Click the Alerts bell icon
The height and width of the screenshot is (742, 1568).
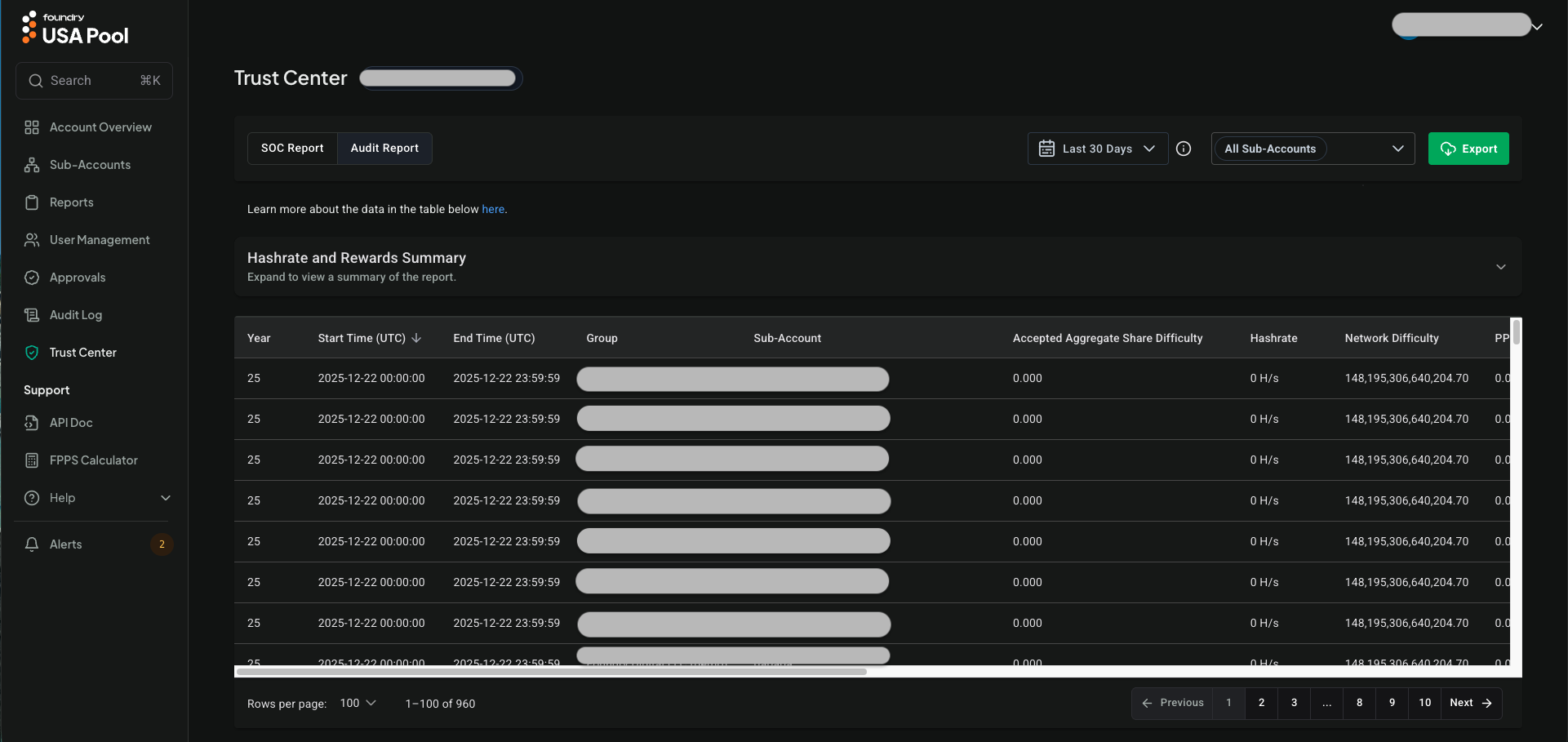click(32, 544)
